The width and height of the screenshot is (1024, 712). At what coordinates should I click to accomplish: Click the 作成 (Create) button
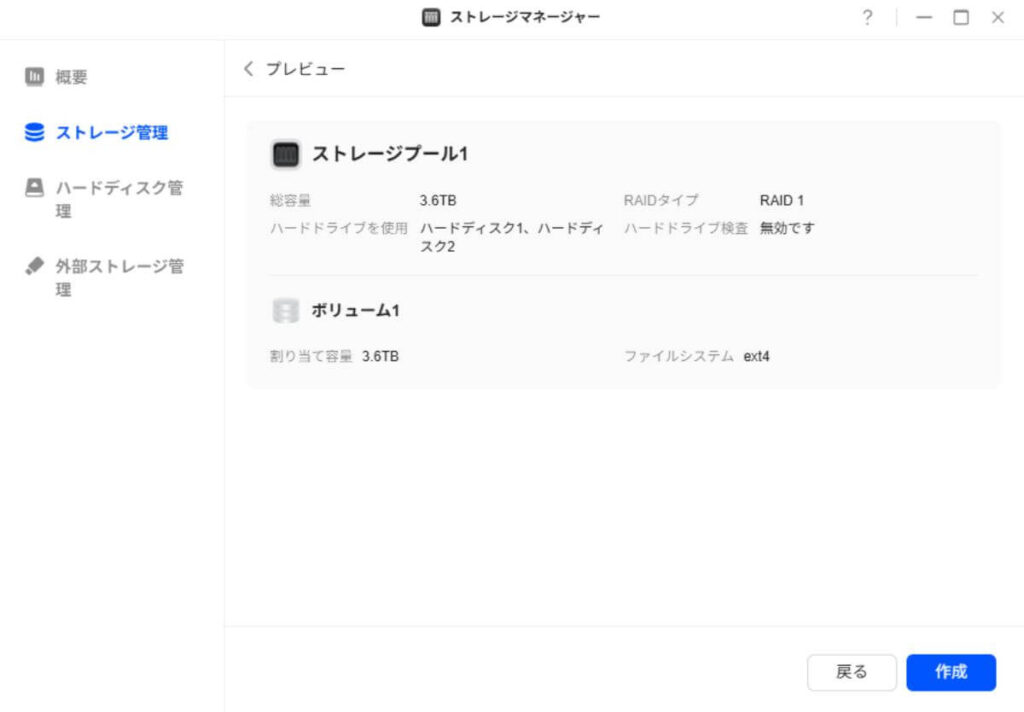[x=951, y=672]
